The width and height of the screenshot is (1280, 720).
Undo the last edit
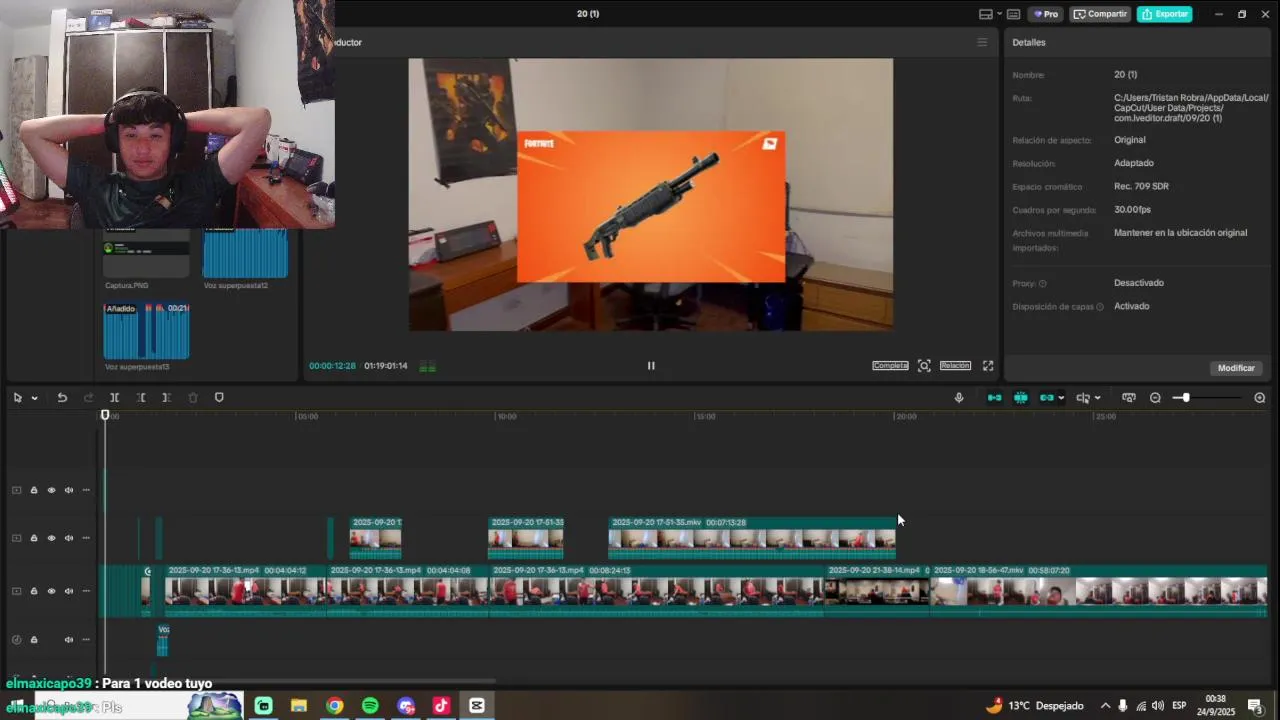click(62, 398)
